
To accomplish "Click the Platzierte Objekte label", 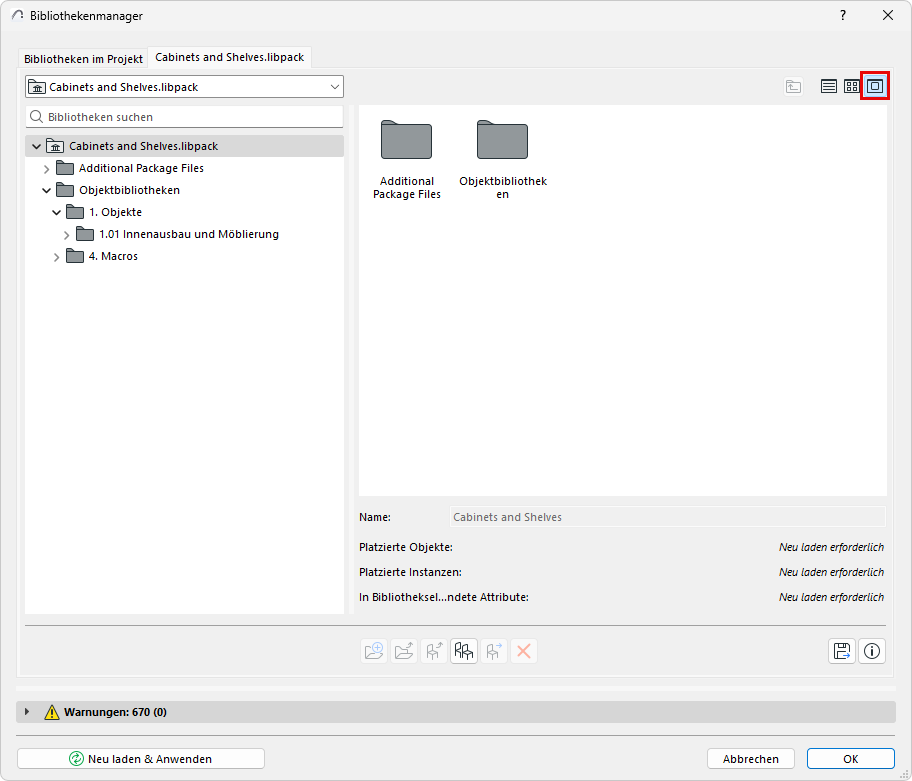I will [x=406, y=547].
